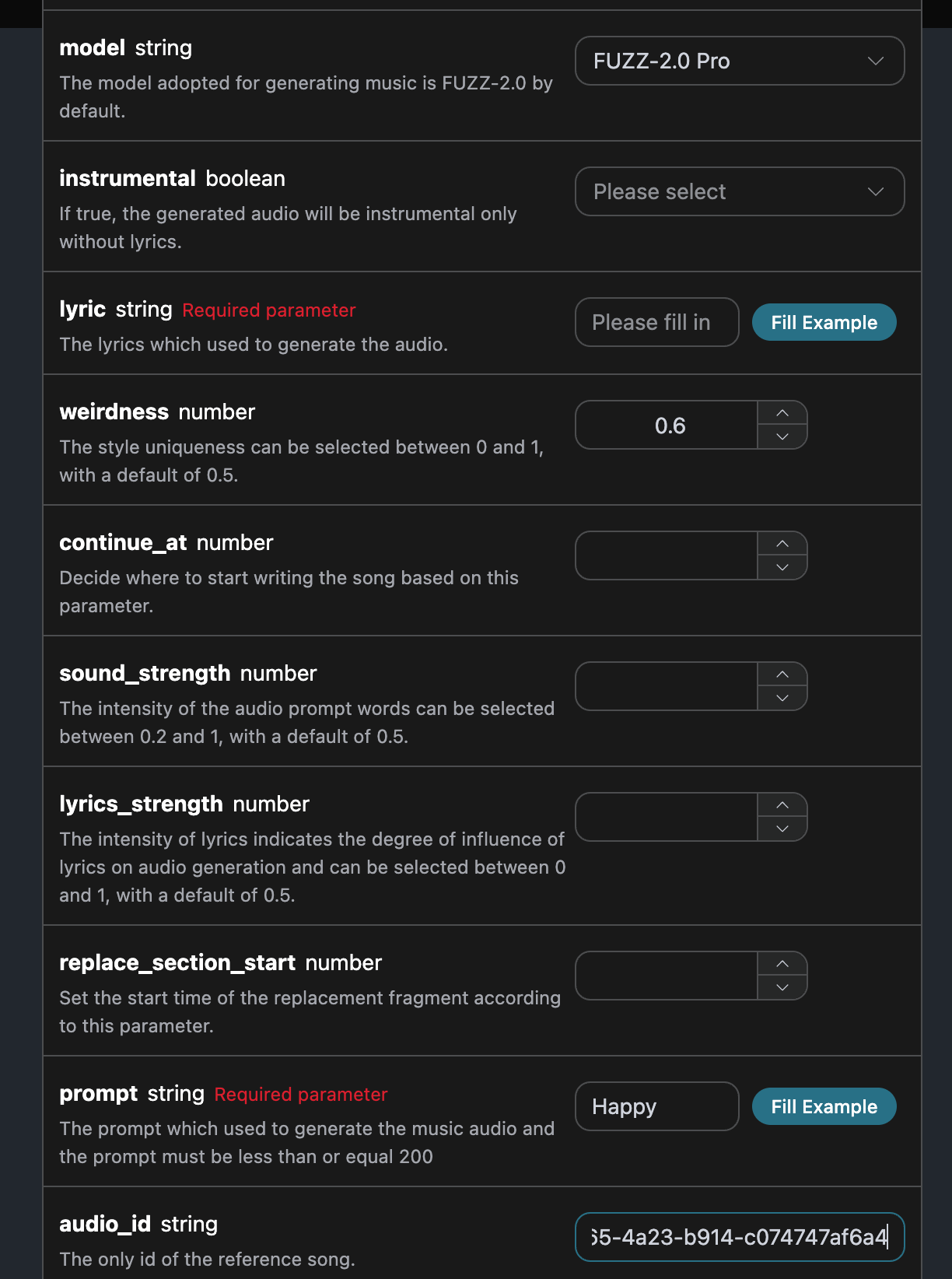The image size is (952, 1279).
Task: Focus the lyric text input field
Action: [656, 322]
